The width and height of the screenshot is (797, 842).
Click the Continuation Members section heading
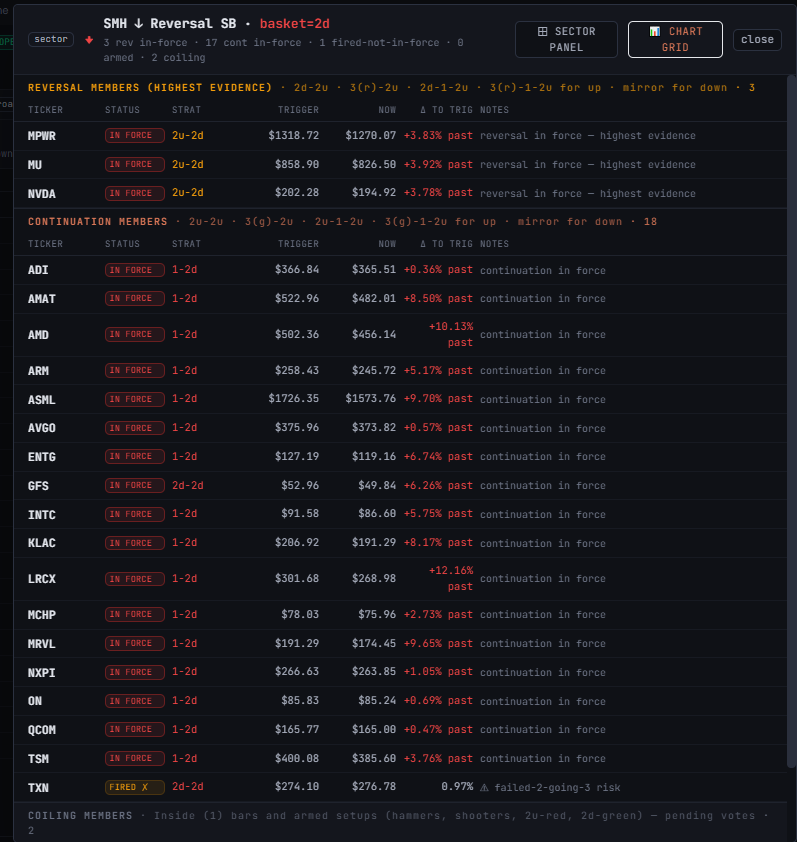coord(98,222)
